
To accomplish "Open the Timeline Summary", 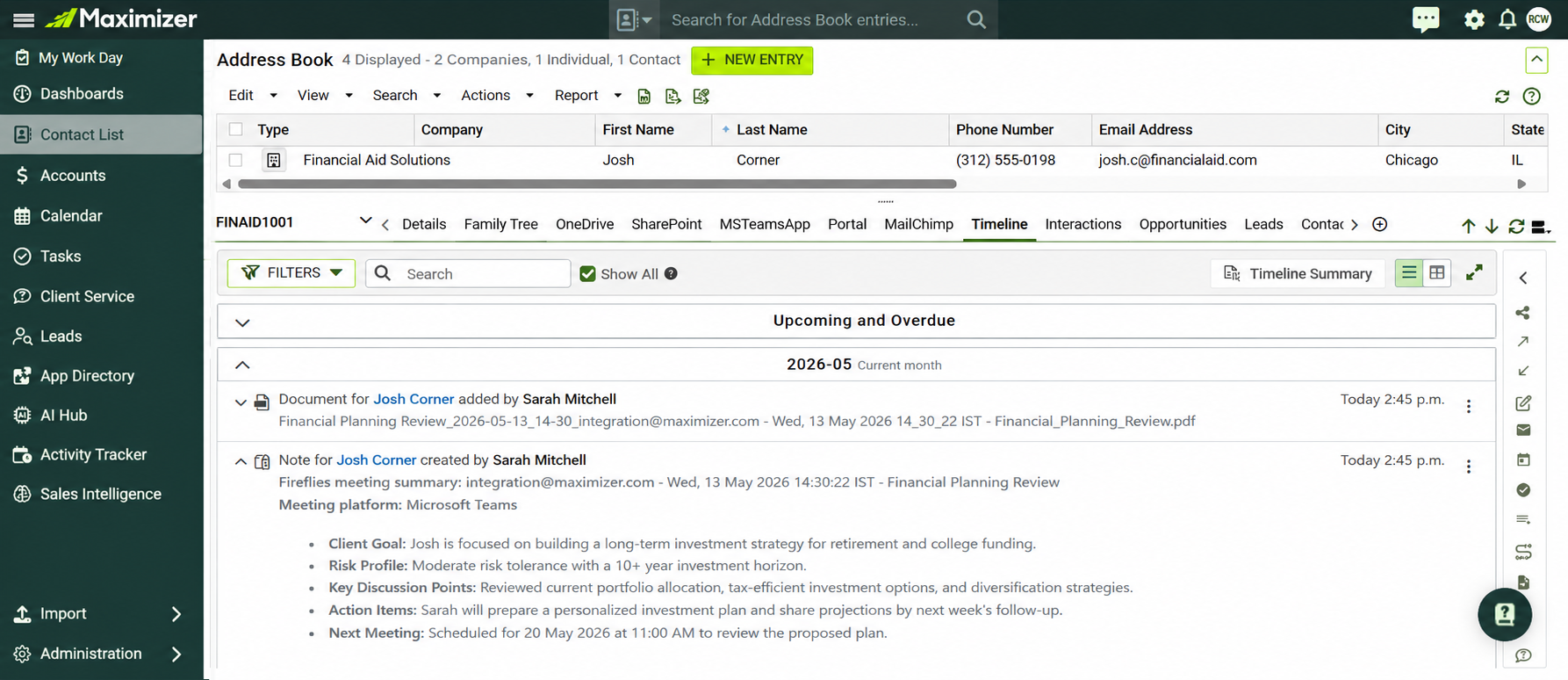I will pyautogui.click(x=1298, y=274).
